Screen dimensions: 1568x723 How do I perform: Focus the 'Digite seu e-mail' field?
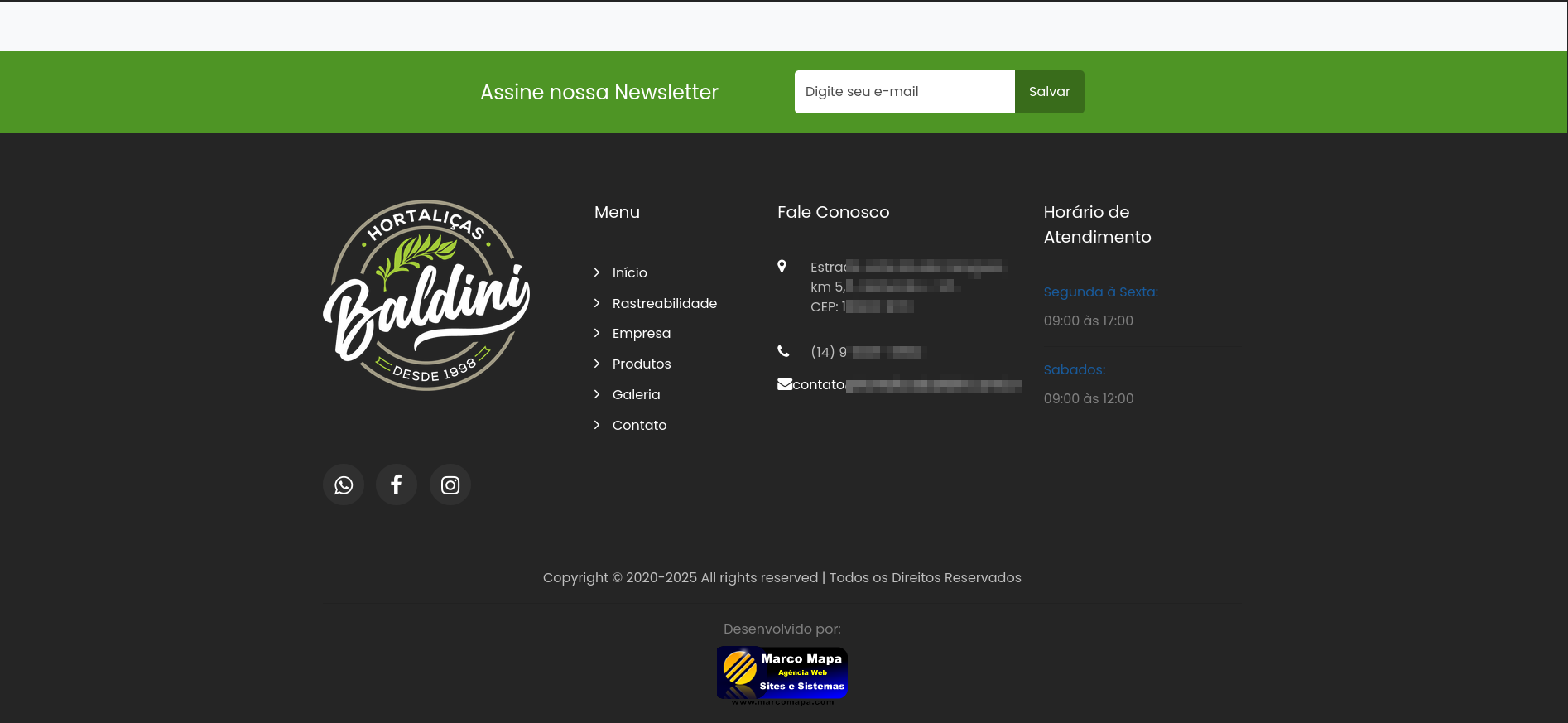click(x=904, y=92)
